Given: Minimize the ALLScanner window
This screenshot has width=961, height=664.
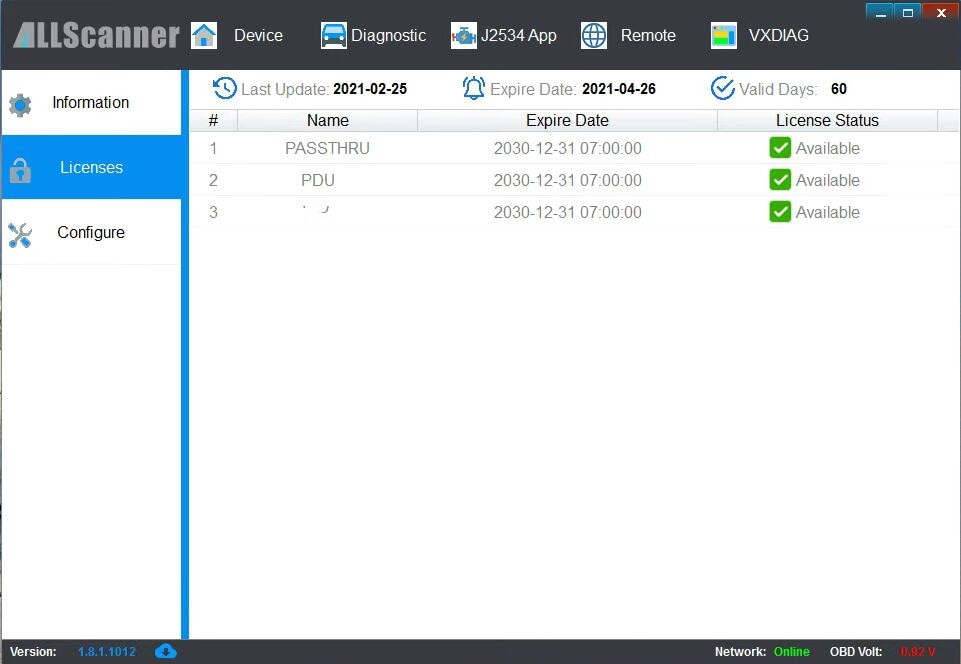Looking at the screenshot, I should pyautogui.click(x=880, y=12).
